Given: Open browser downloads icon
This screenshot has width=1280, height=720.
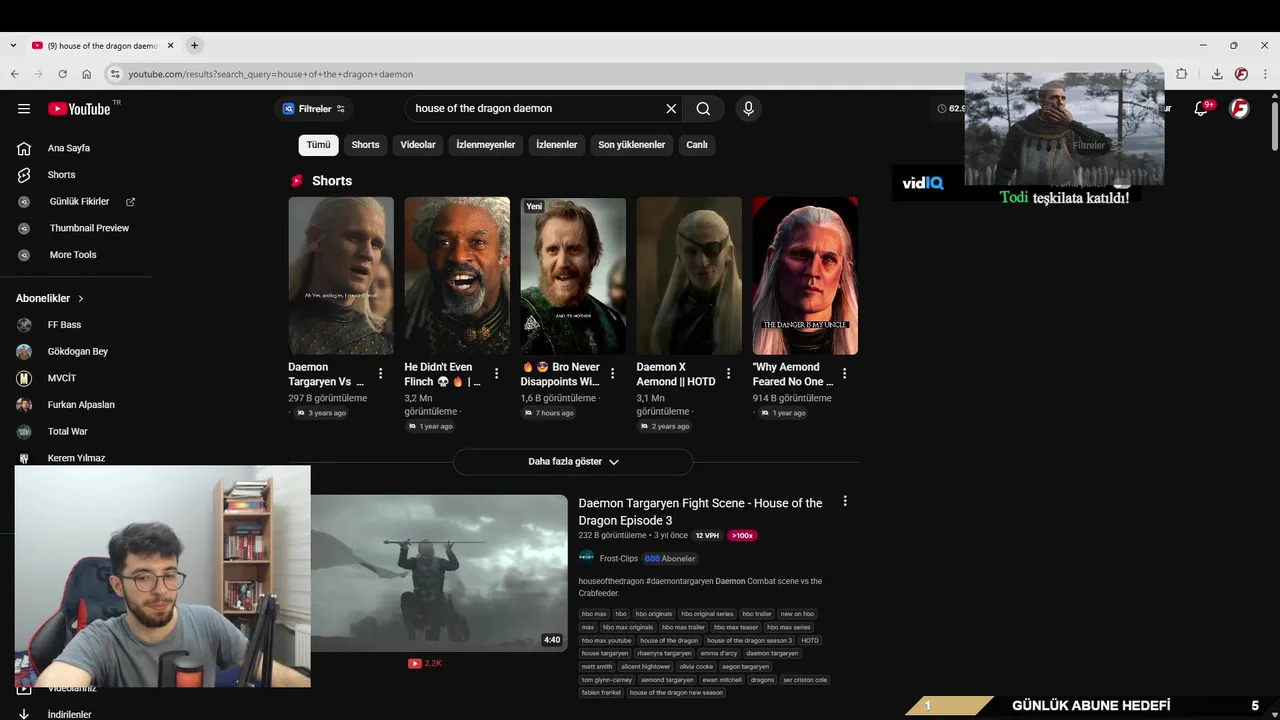Looking at the screenshot, I should pyautogui.click(x=1217, y=74).
